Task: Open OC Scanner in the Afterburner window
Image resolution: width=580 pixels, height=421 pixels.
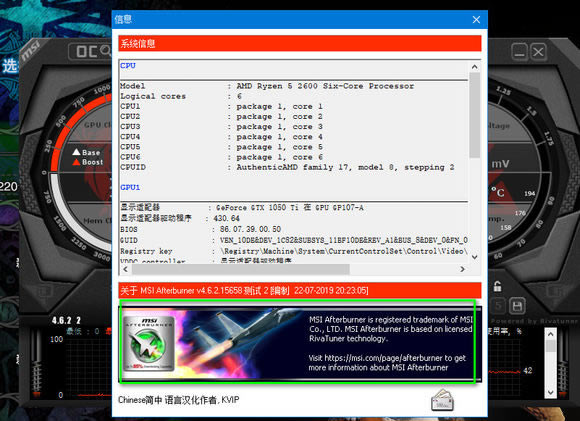Action: coord(90,51)
